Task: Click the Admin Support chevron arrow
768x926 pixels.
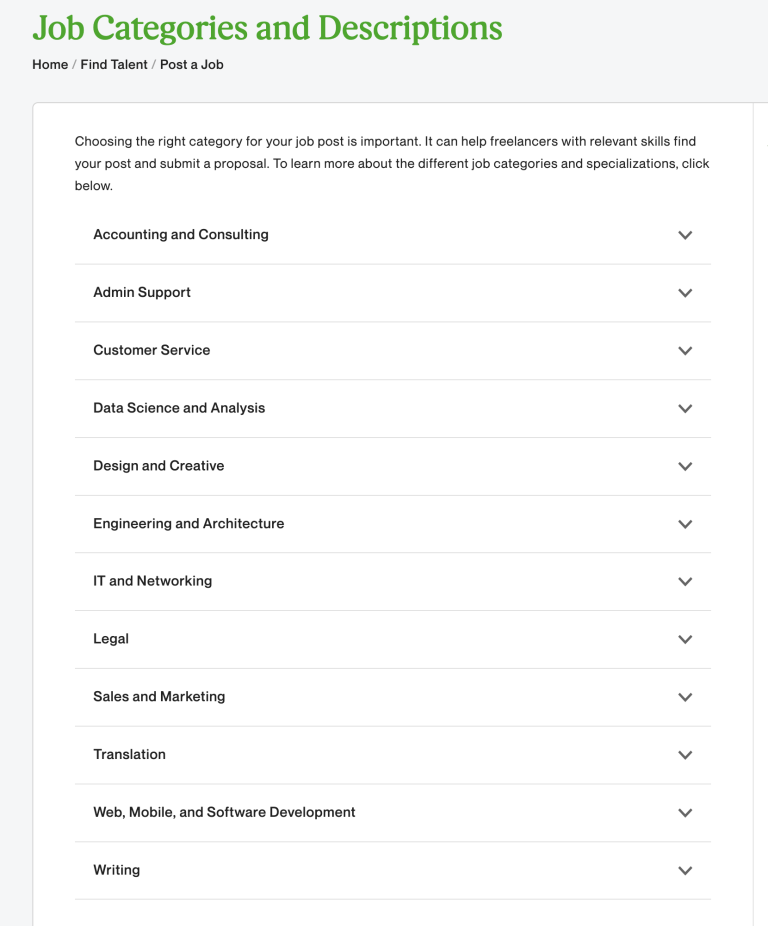Action: [685, 293]
